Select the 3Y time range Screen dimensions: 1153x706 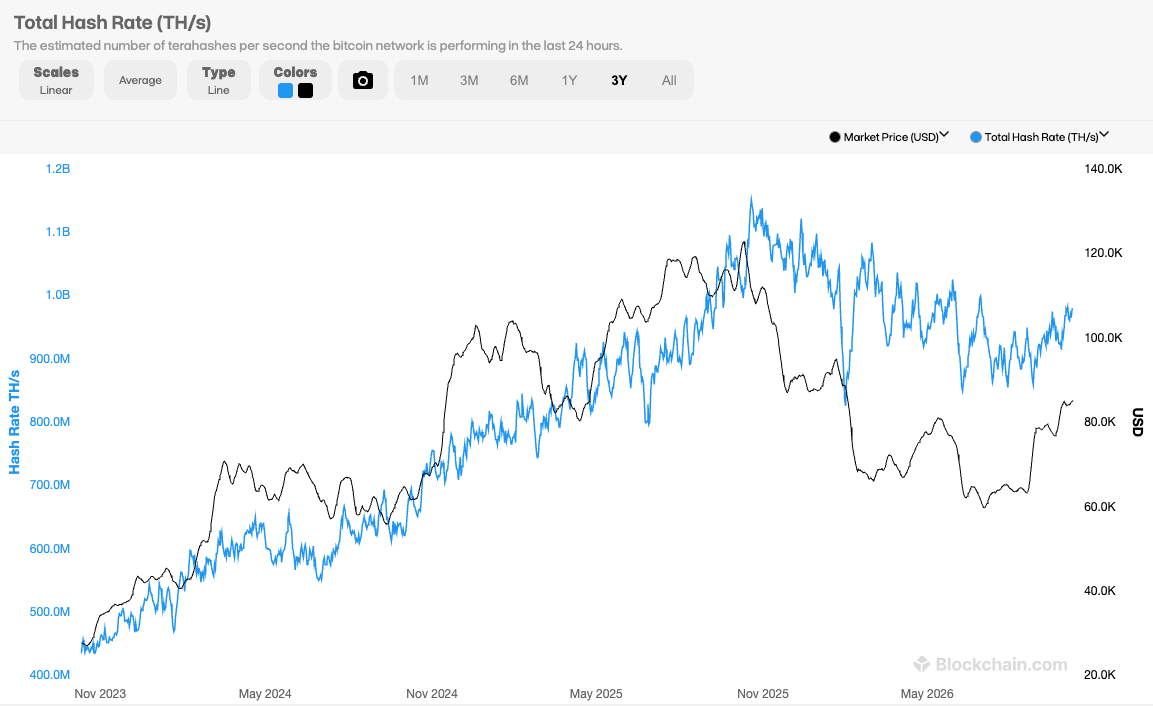tap(619, 80)
